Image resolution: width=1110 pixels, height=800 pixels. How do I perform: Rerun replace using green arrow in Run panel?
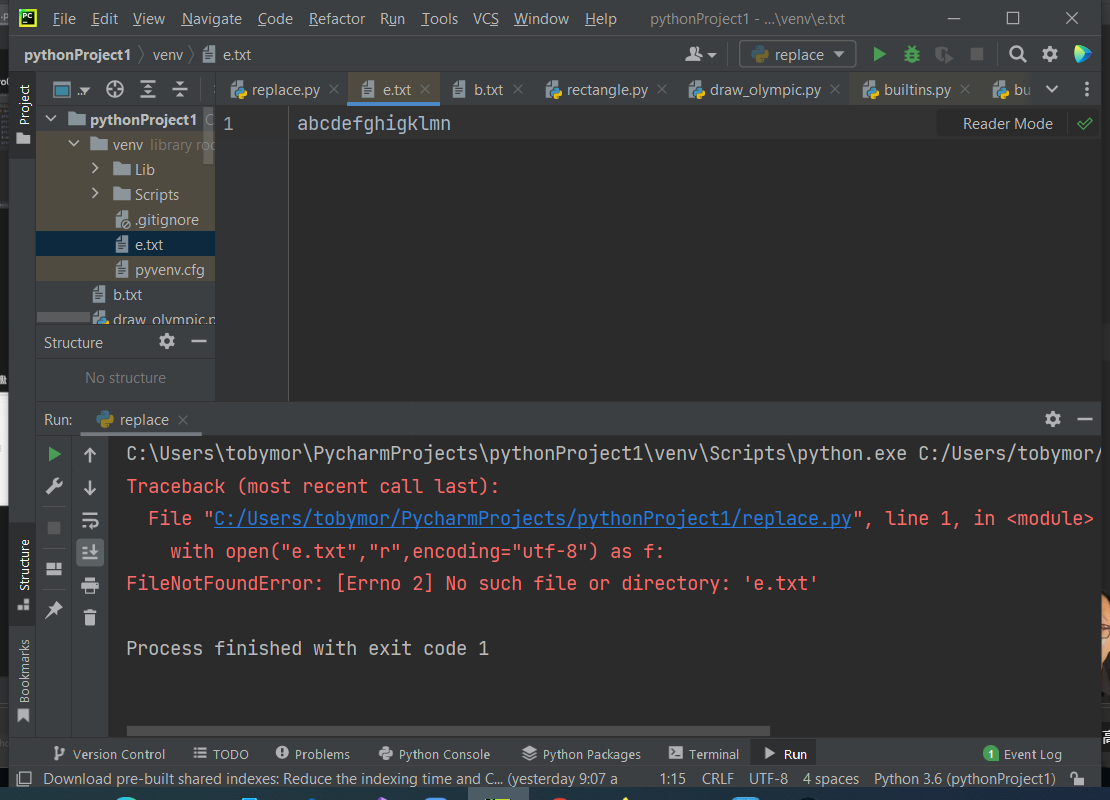tap(55, 454)
